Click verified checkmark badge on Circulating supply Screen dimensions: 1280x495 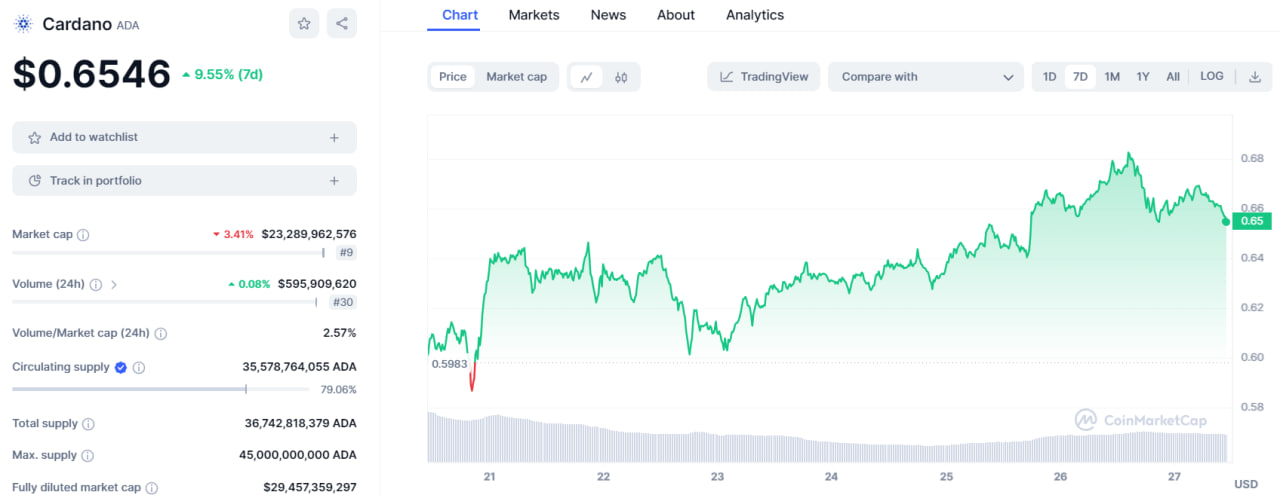(x=121, y=367)
